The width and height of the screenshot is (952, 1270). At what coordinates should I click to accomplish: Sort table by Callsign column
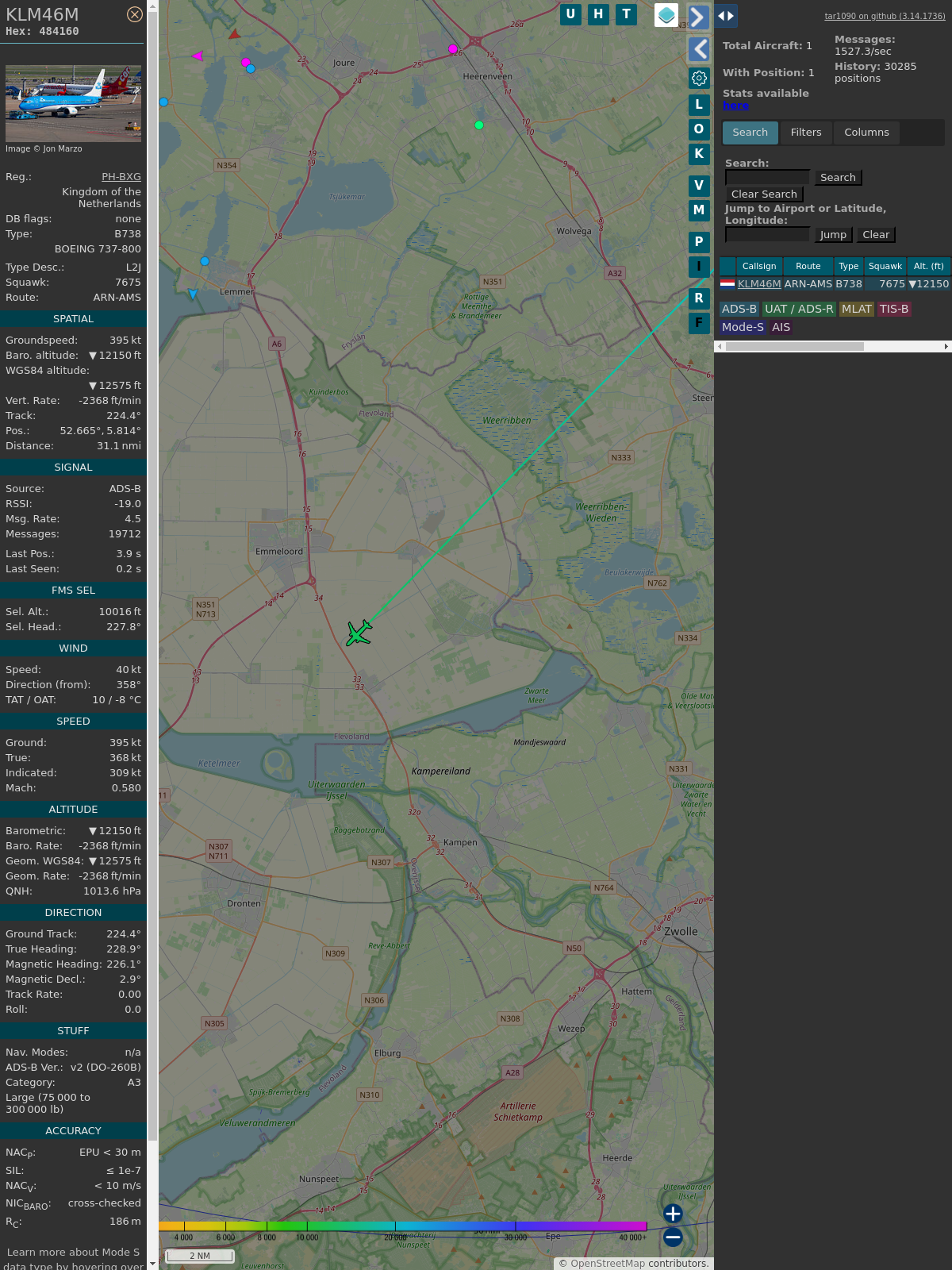759,266
